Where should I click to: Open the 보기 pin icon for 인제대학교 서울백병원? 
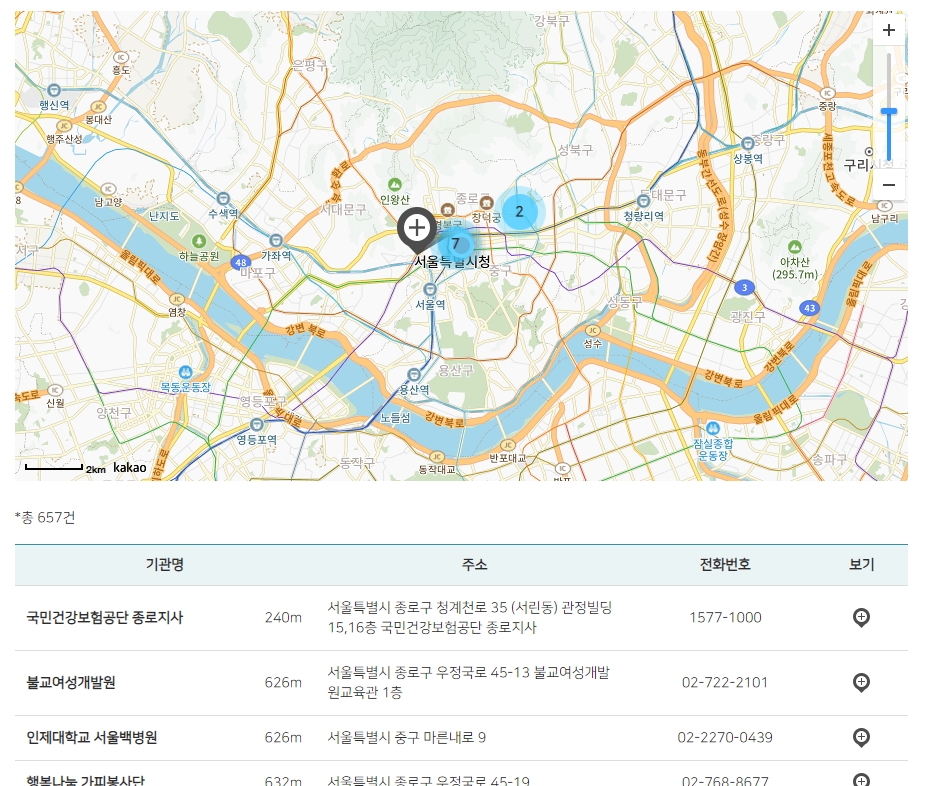tap(860, 738)
